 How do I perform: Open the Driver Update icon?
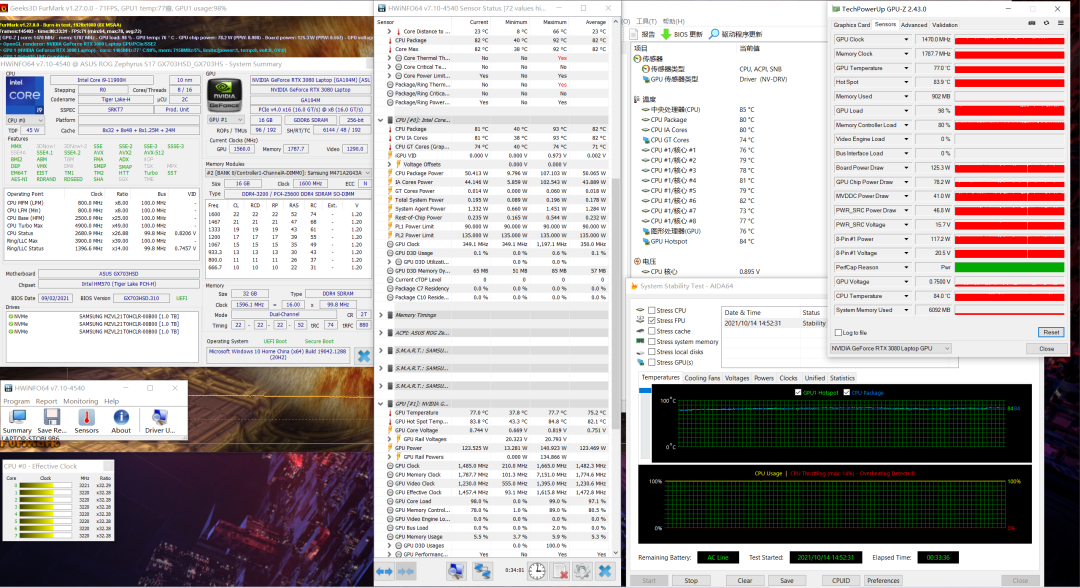[x=159, y=418]
